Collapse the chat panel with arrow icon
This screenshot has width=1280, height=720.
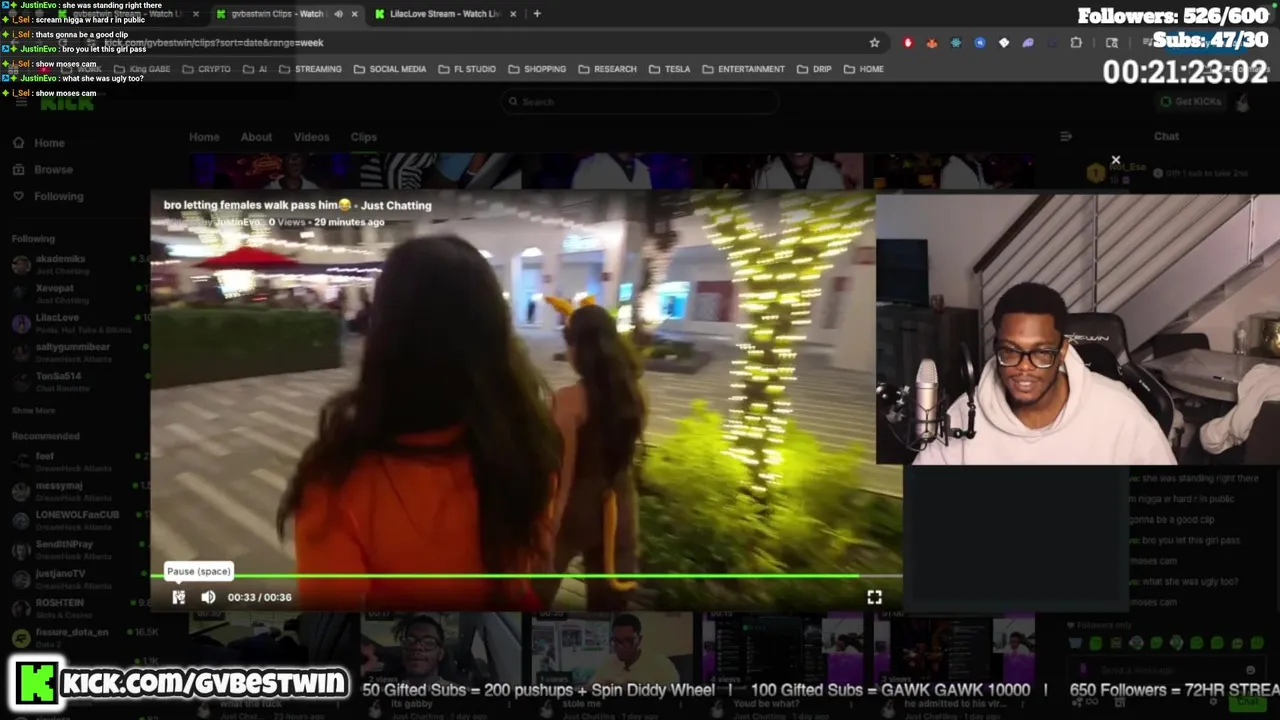(1066, 136)
